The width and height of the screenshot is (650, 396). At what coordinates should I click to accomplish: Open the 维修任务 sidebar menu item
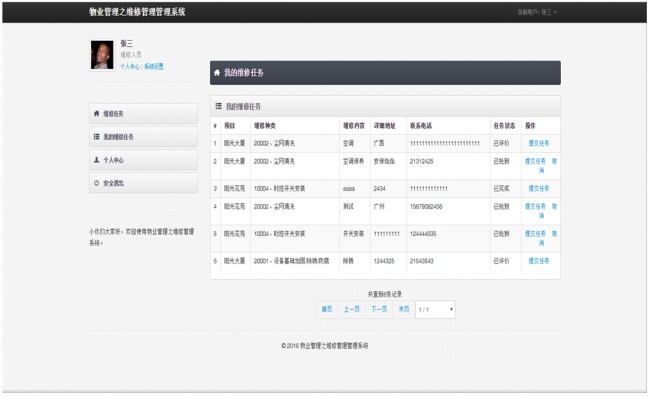pyautogui.click(x=143, y=114)
